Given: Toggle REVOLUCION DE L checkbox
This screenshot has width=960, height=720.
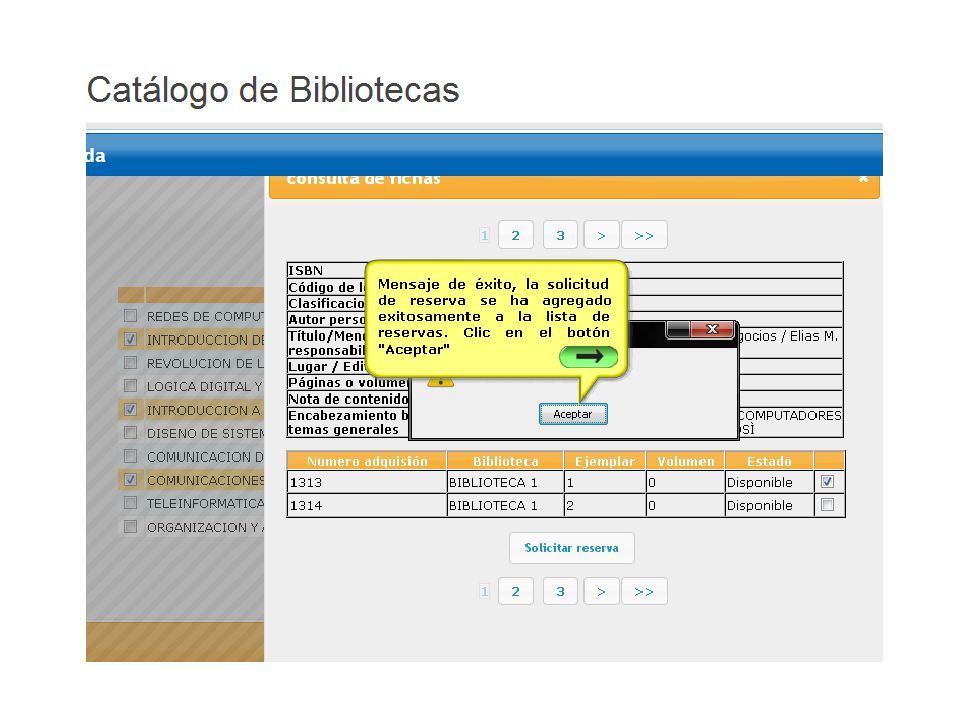Looking at the screenshot, I should pos(130,362).
